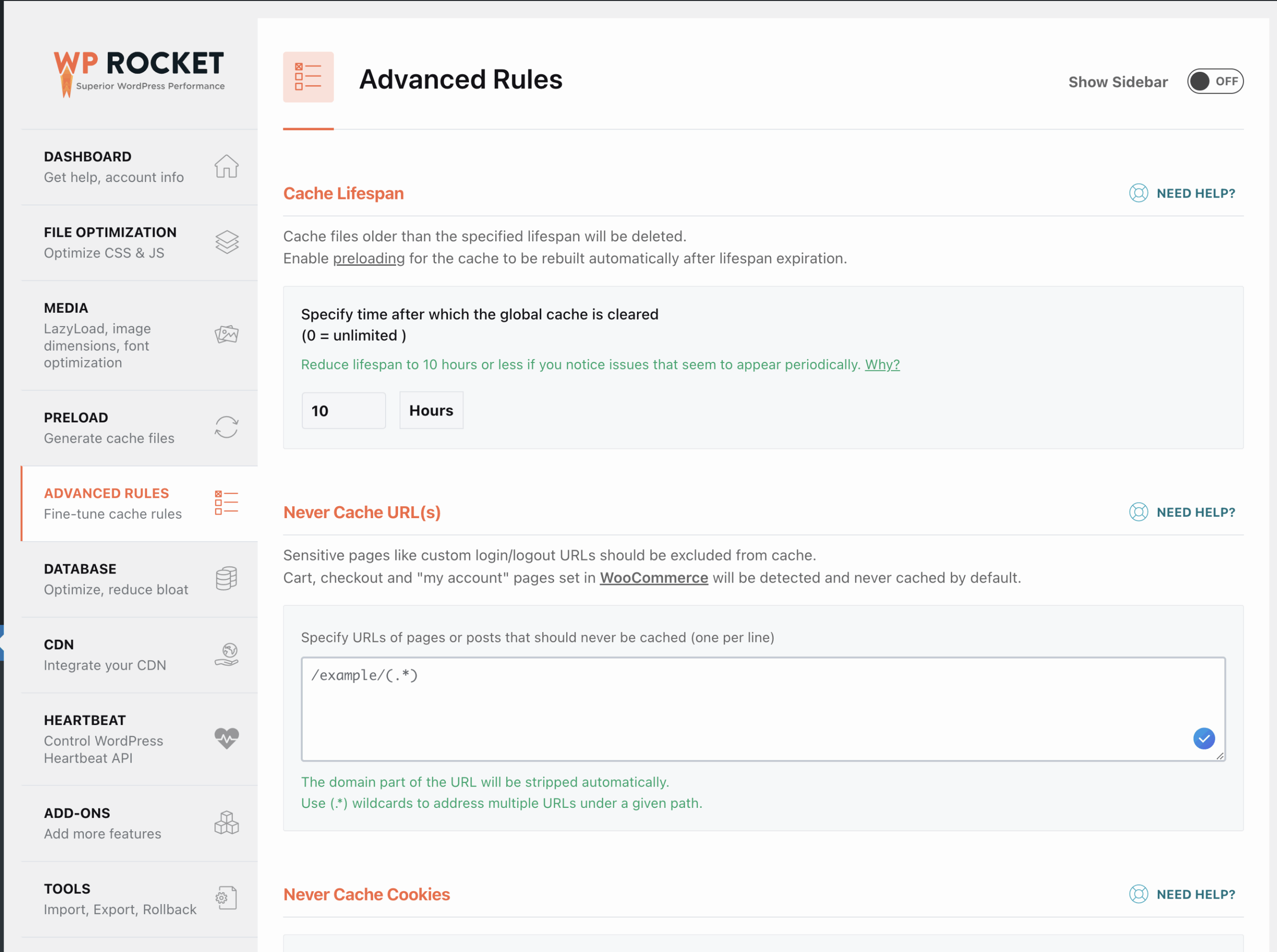Open the CDN menu item
The width and height of the screenshot is (1277, 952).
tap(140, 655)
